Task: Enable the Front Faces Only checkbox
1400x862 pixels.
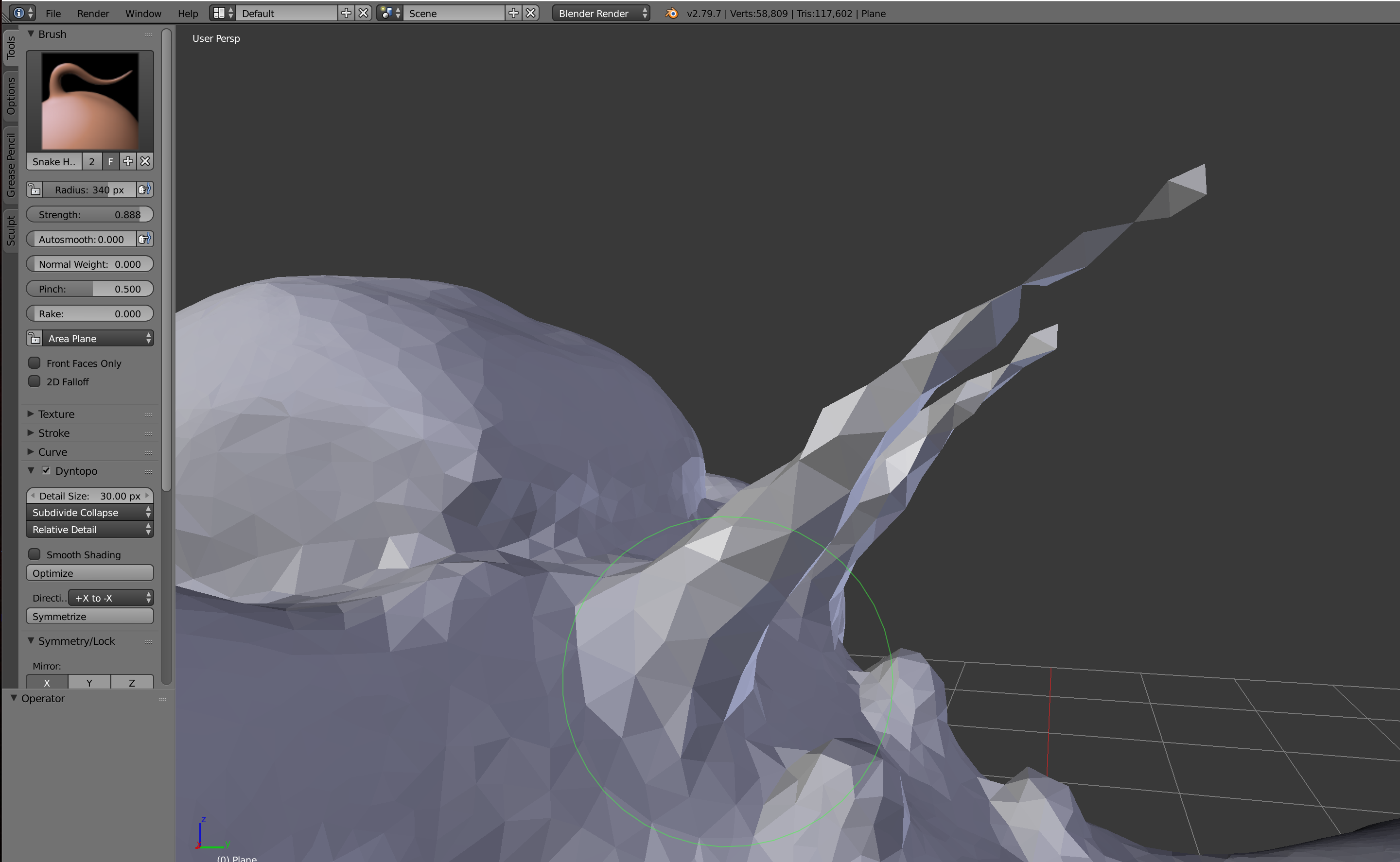Action: (34, 362)
